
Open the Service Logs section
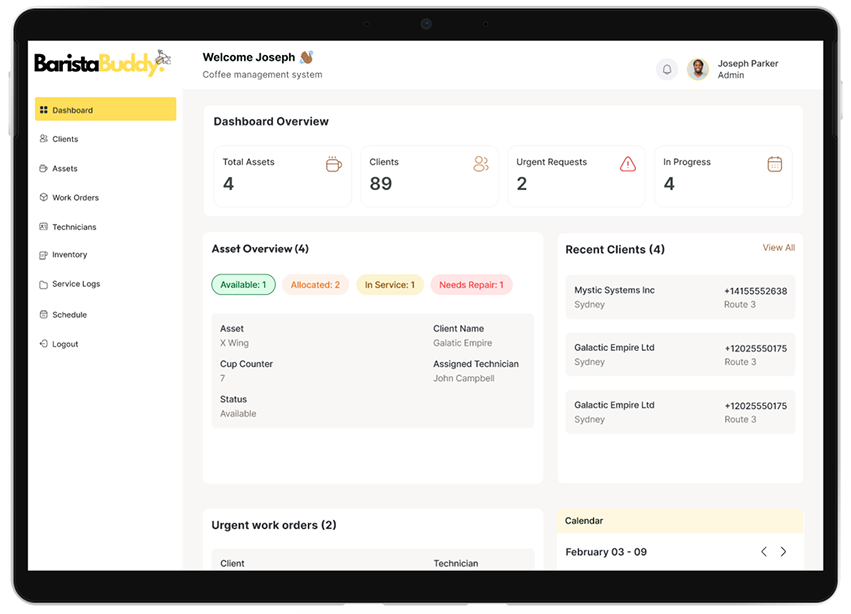[x=76, y=284]
